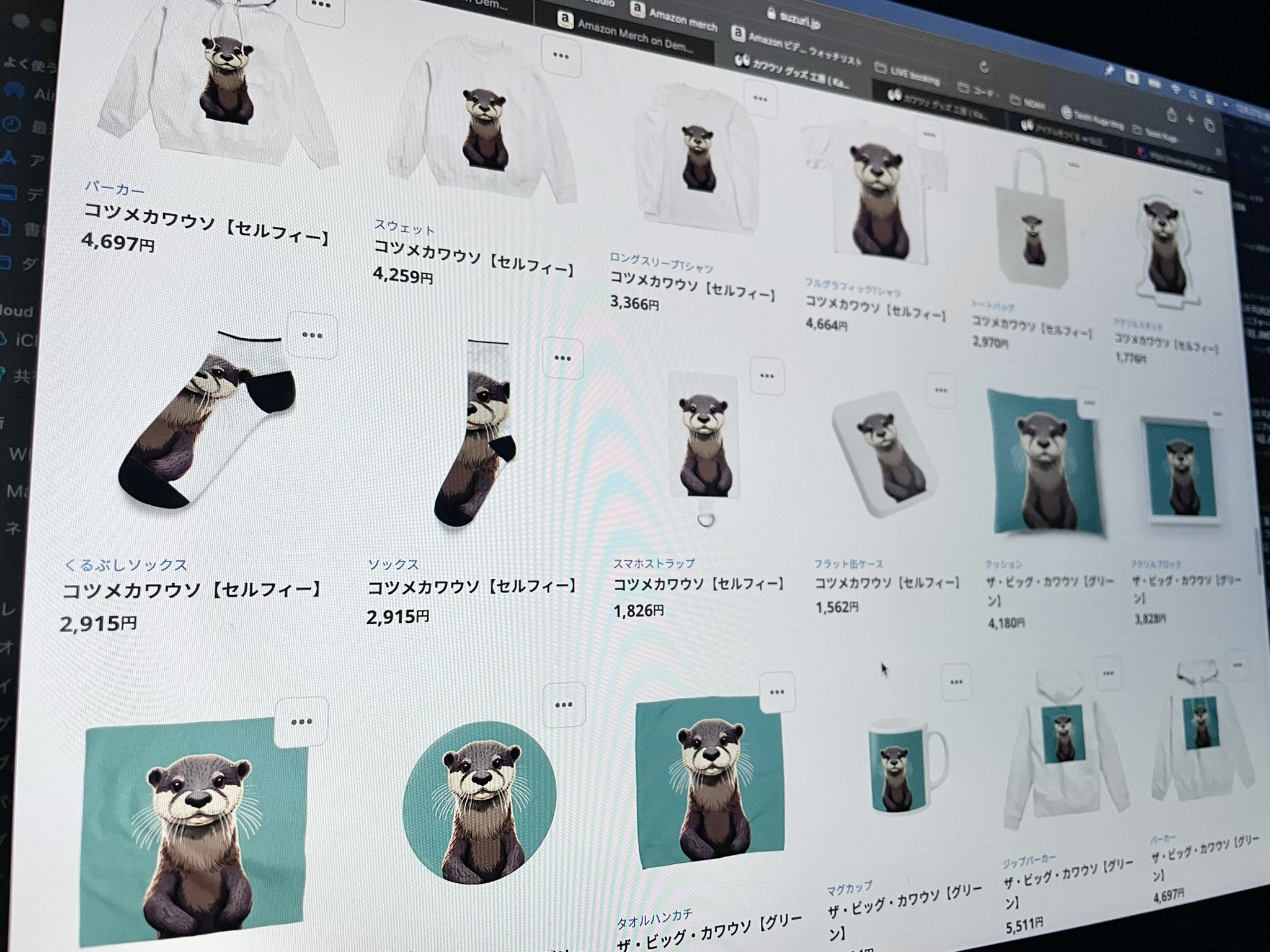Open the LIVE booking bookmark folder
Screen dimensions: 1270x952
coord(907,73)
